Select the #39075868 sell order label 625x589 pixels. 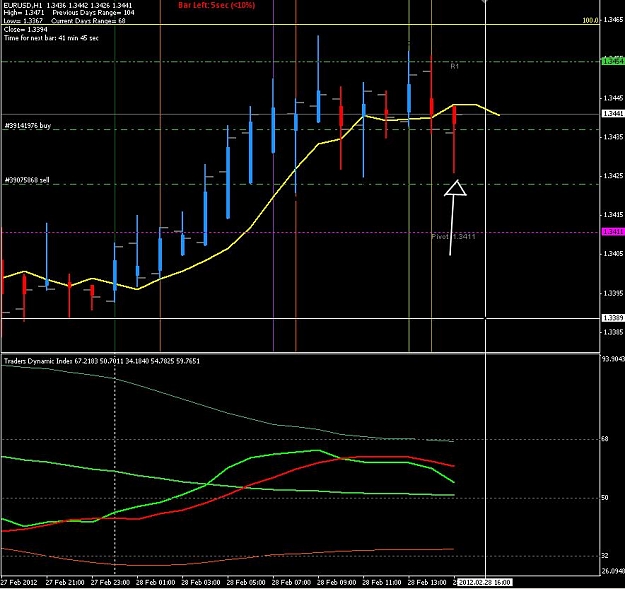click(x=27, y=180)
